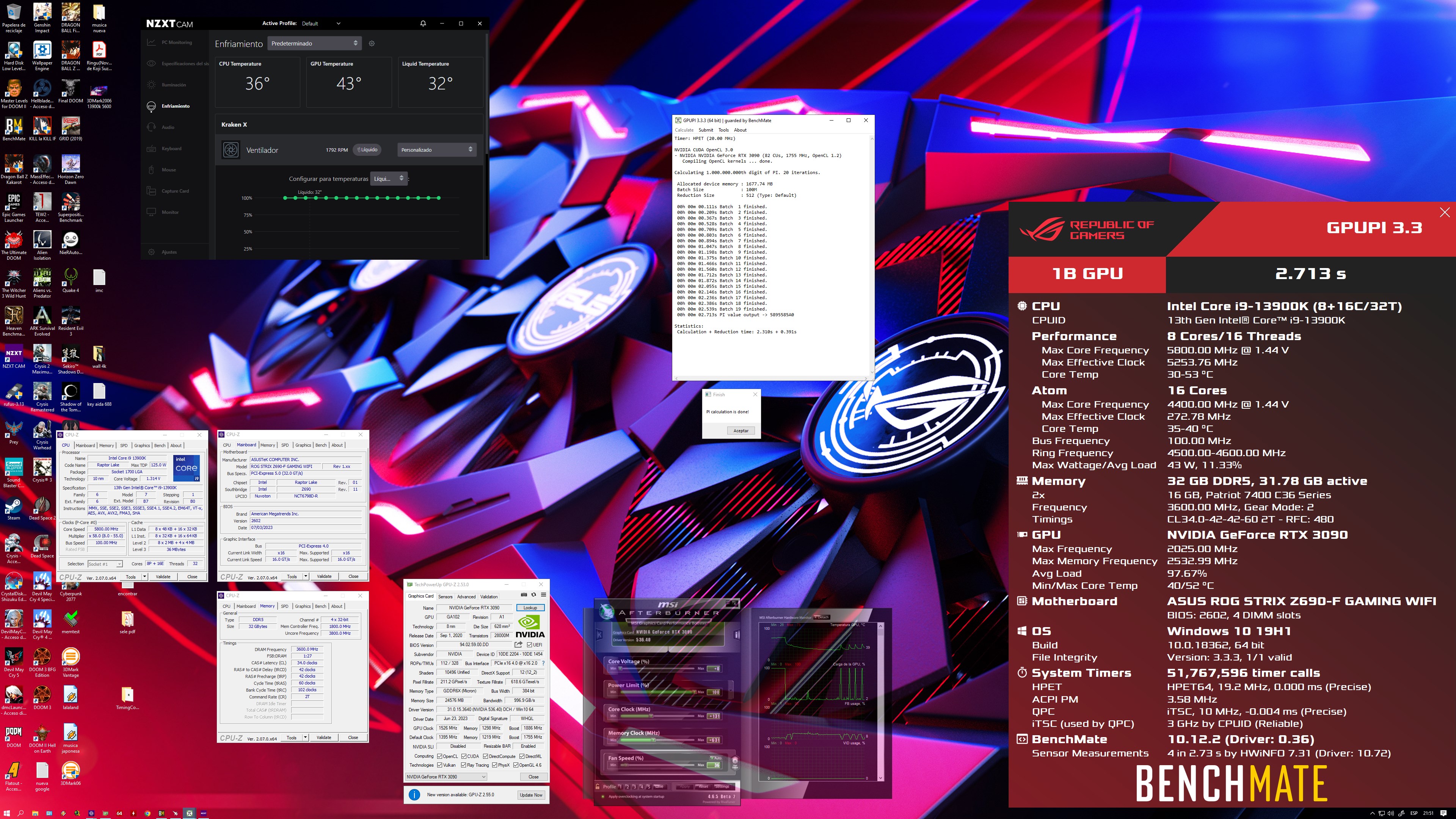Open Windows Start menu on taskbar
Viewport: 1456px width, 819px height.
tap(6, 813)
